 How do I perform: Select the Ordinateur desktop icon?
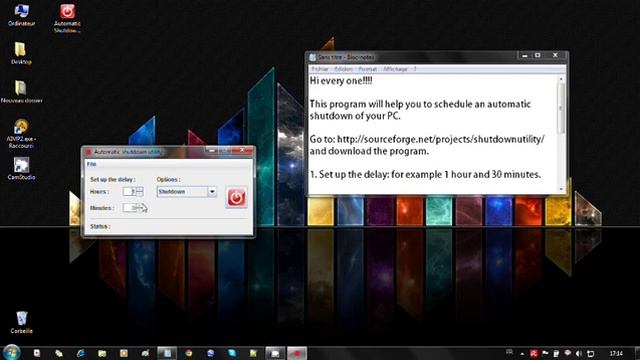[x=21, y=15]
